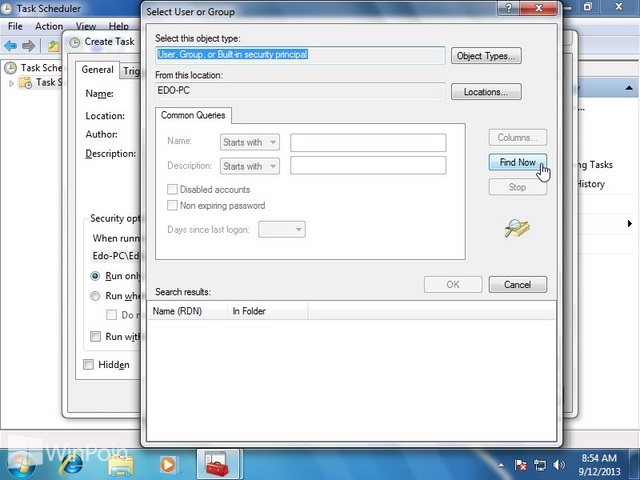Tick the Non expiring password checkbox
This screenshot has width=640, height=480.
[x=172, y=205]
